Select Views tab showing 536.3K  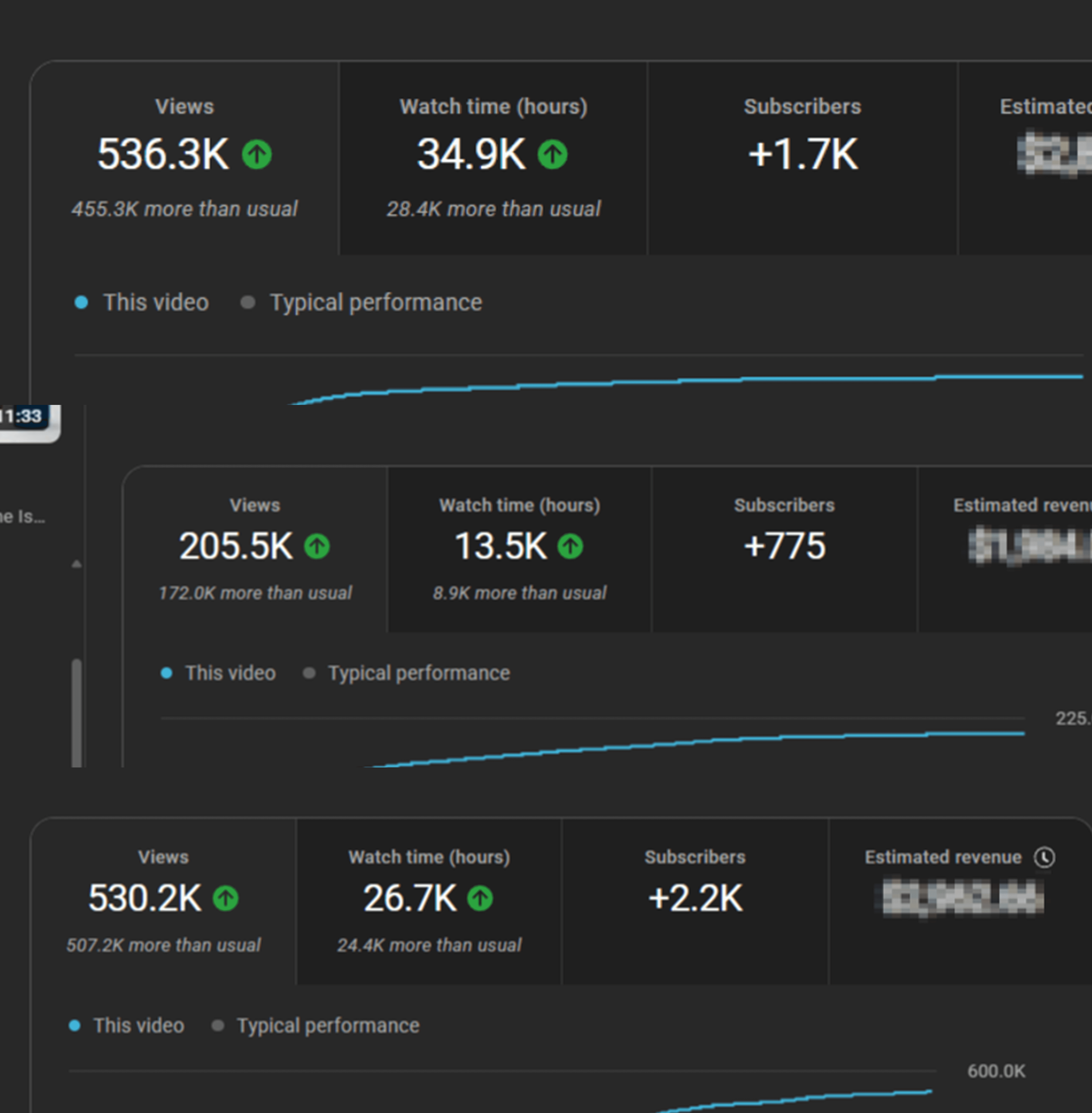click(x=184, y=158)
